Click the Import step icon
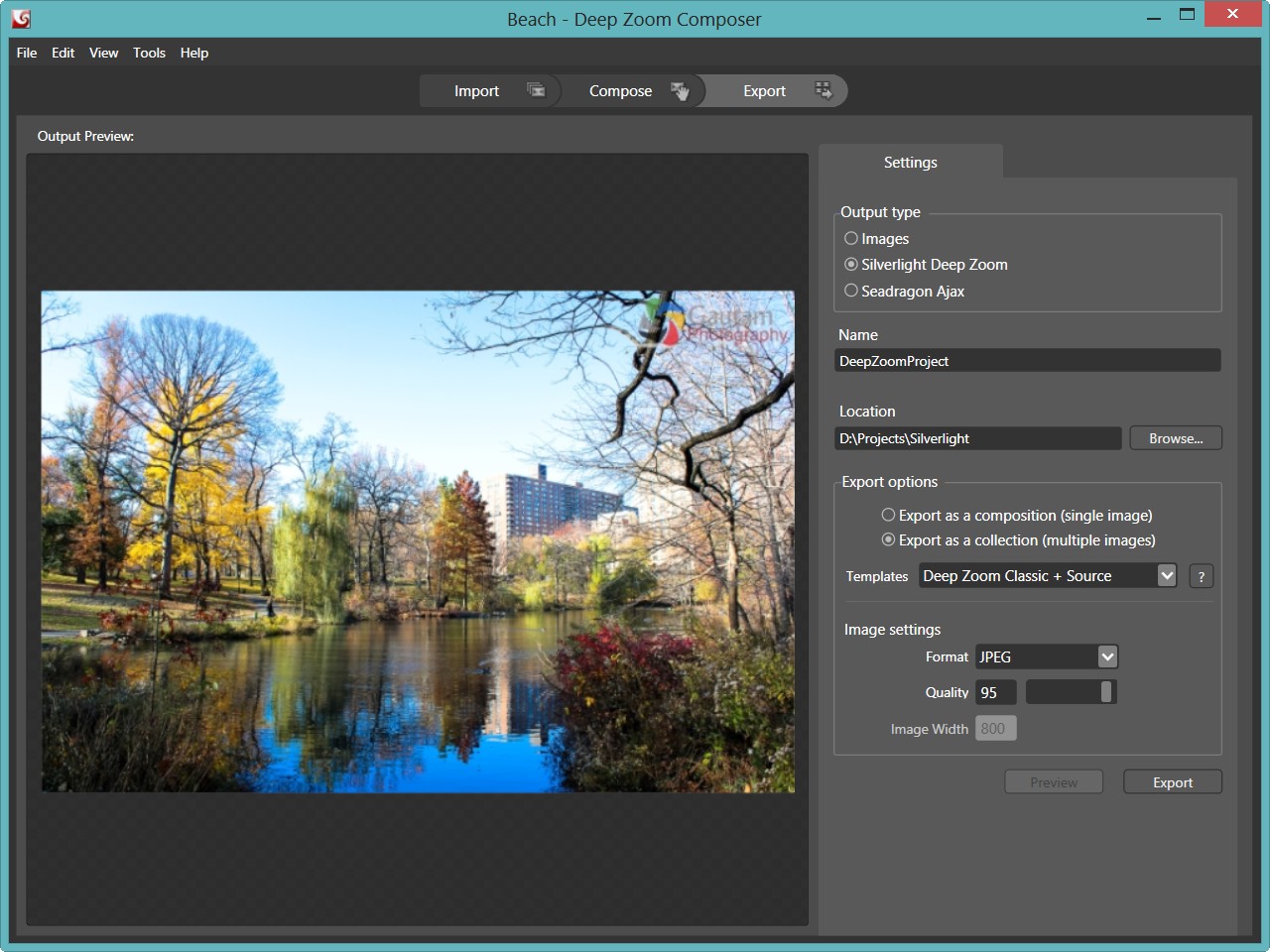This screenshot has width=1270, height=952. coord(536,90)
